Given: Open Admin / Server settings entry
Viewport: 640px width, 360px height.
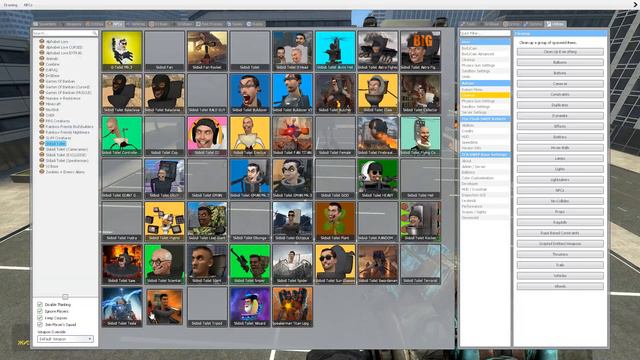Looking at the screenshot, I should click(x=485, y=167).
